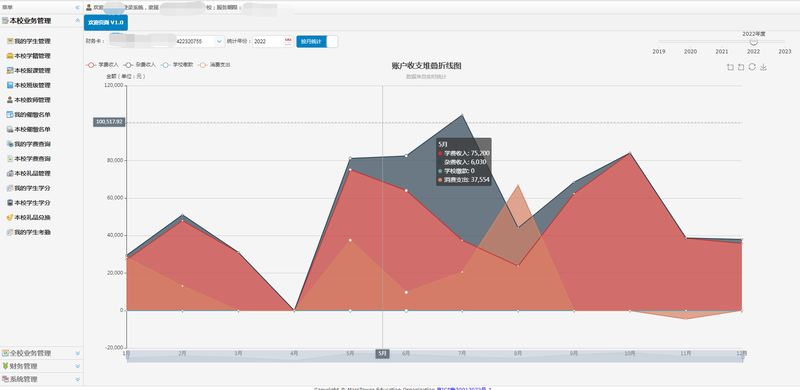Image resolution: width=800 pixels, height=390 pixels.
Task: Toggle the 消费支出 series in the legend
Action: point(214,65)
